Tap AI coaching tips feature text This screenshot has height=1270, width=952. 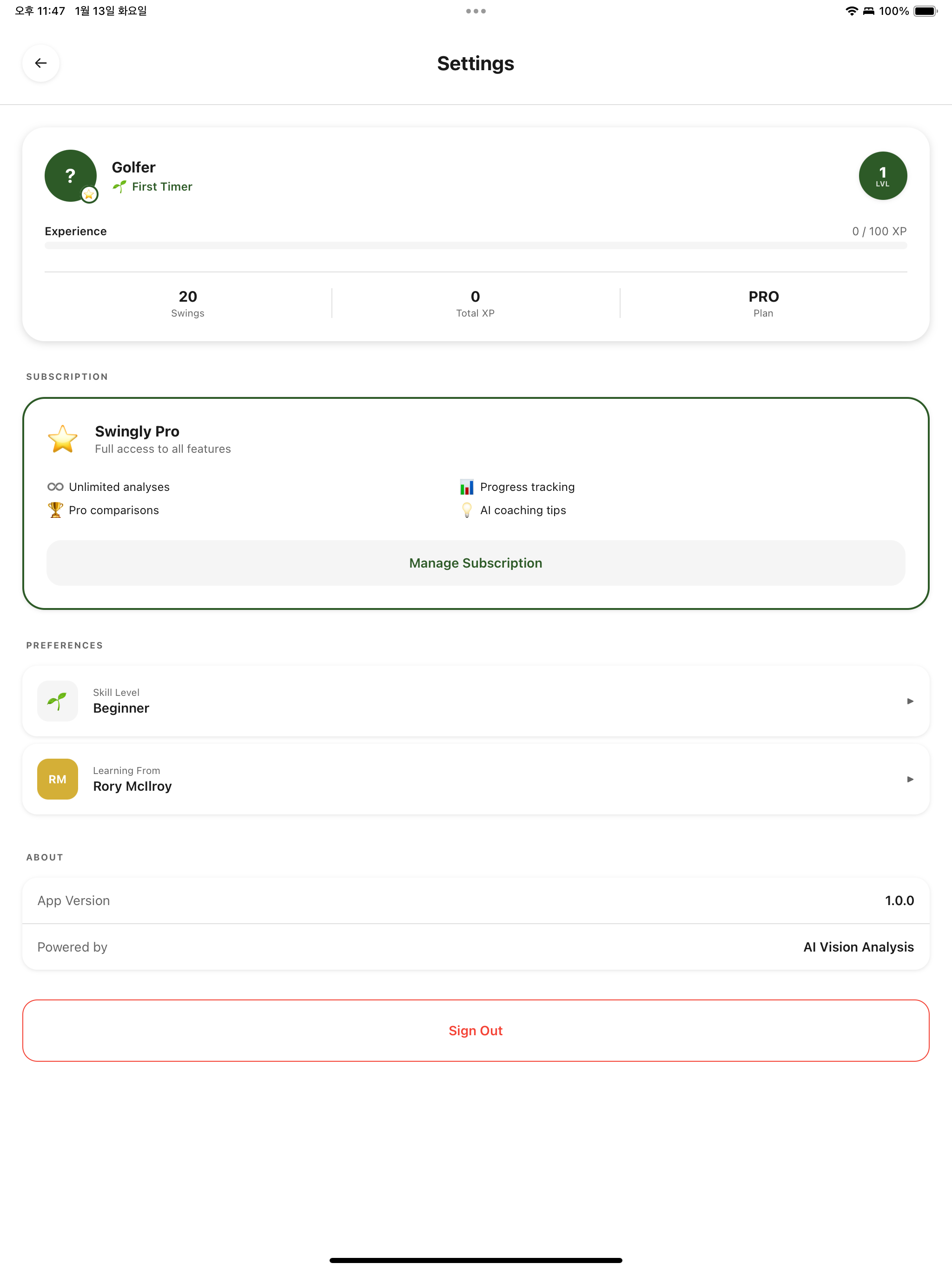click(523, 510)
